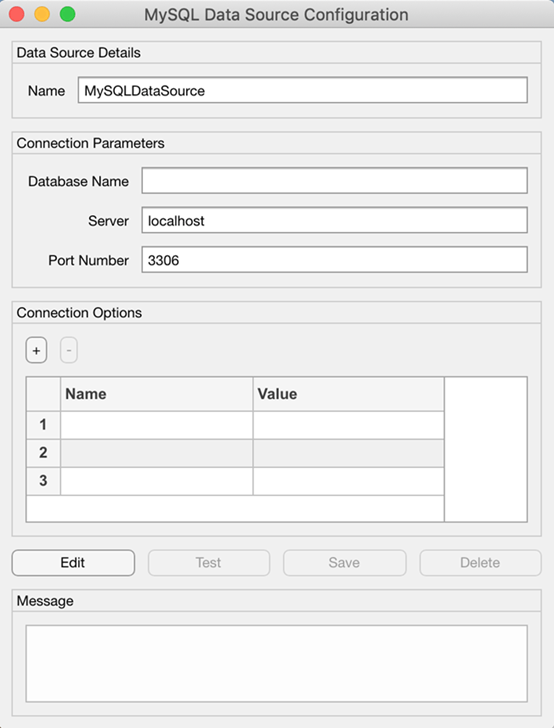The image size is (554, 728).
Task: Select Name cell in row 3
Action: 156,481
